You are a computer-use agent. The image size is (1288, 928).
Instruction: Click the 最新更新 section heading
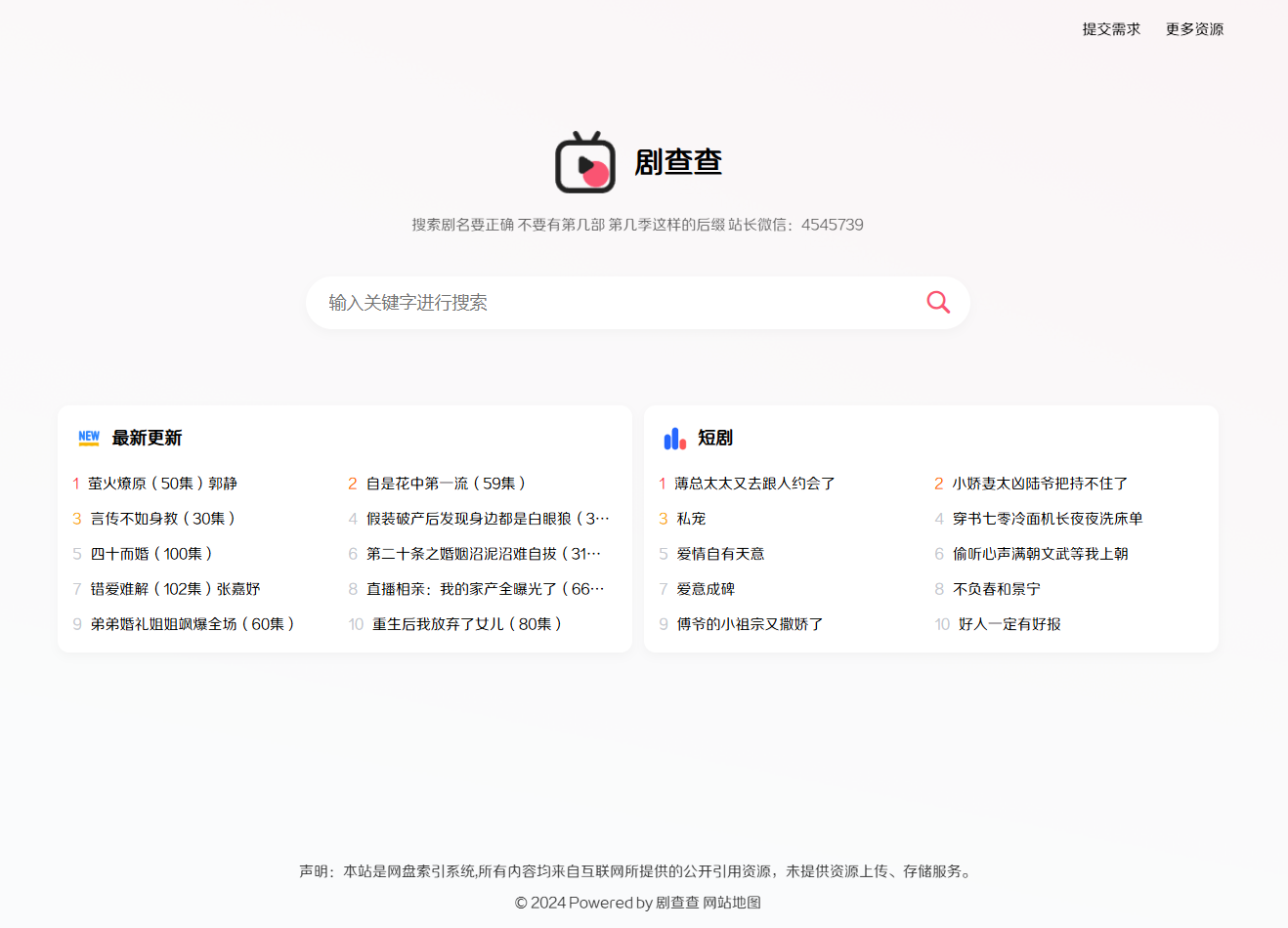(x=147, y=439)
